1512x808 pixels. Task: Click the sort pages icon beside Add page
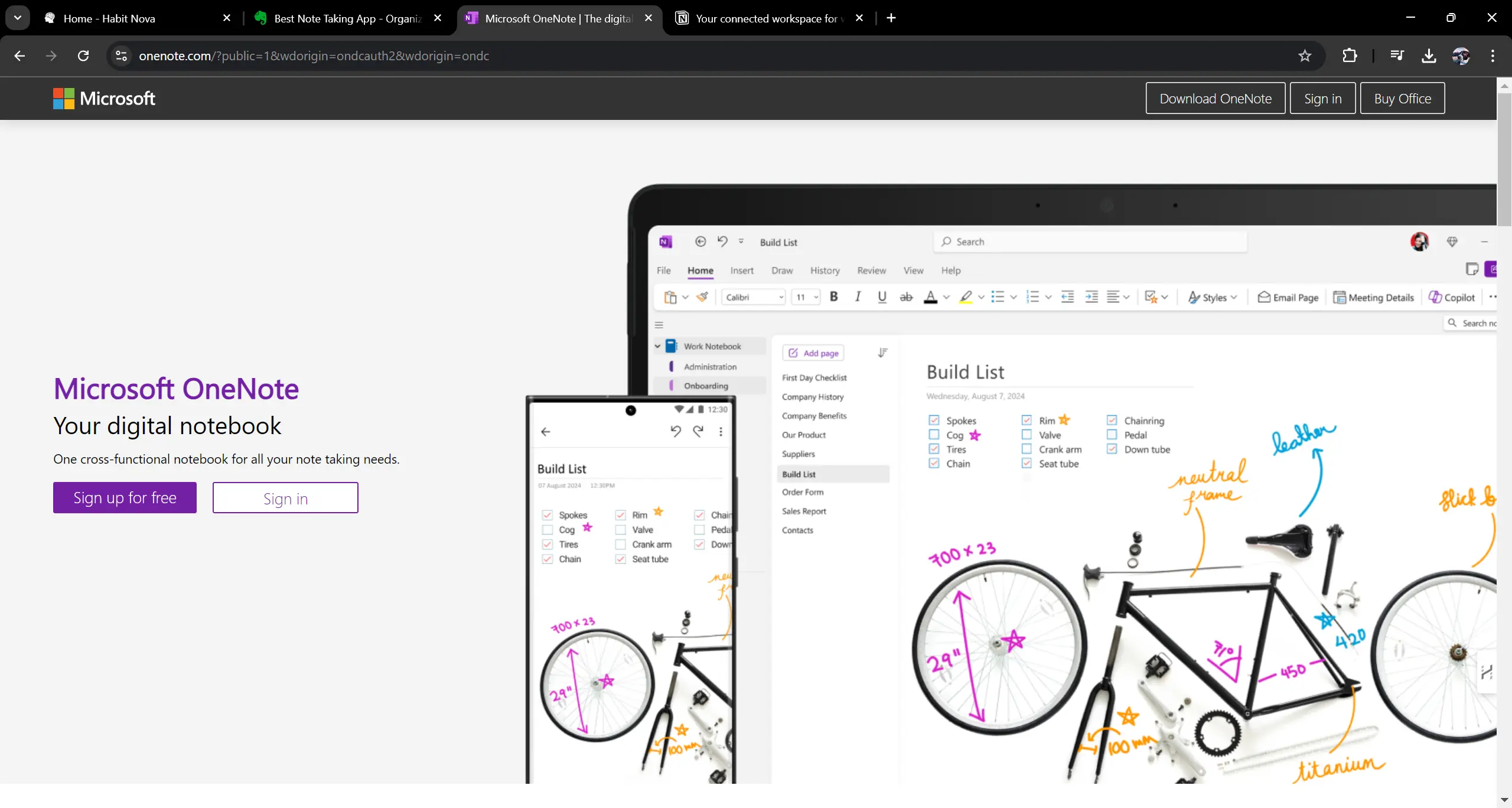point(882,353)
